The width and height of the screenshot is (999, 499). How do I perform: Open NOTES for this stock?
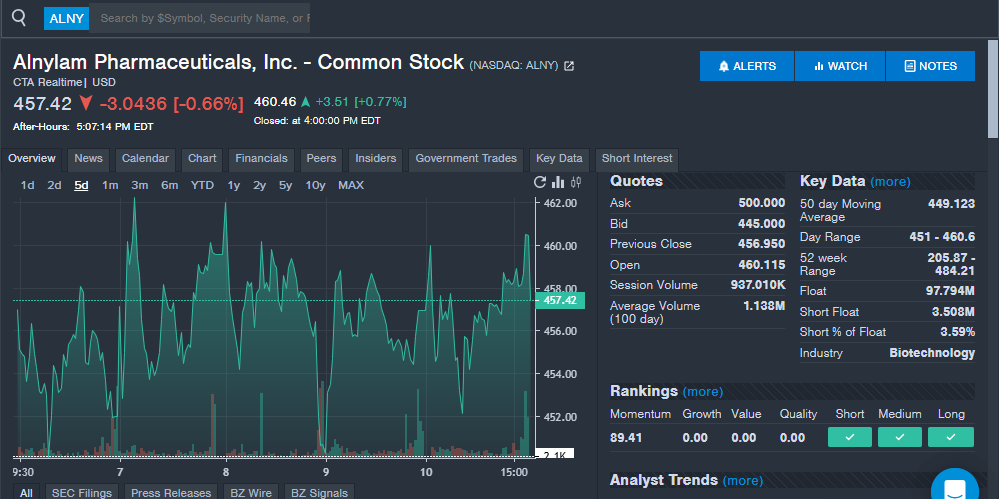[x=930, y=66]
